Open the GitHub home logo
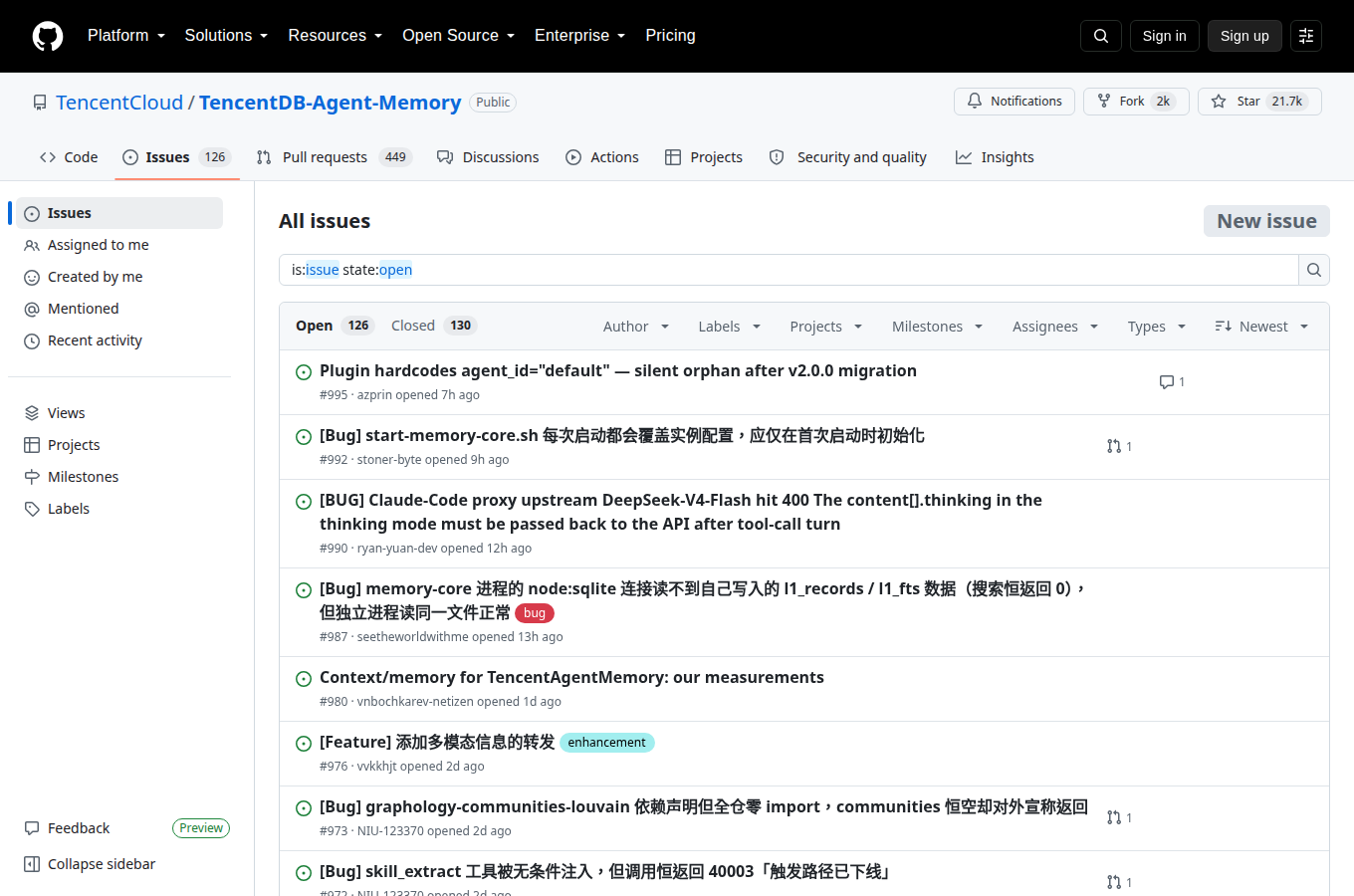Viewport: 1354px width, 896px height. pos(48,36)
